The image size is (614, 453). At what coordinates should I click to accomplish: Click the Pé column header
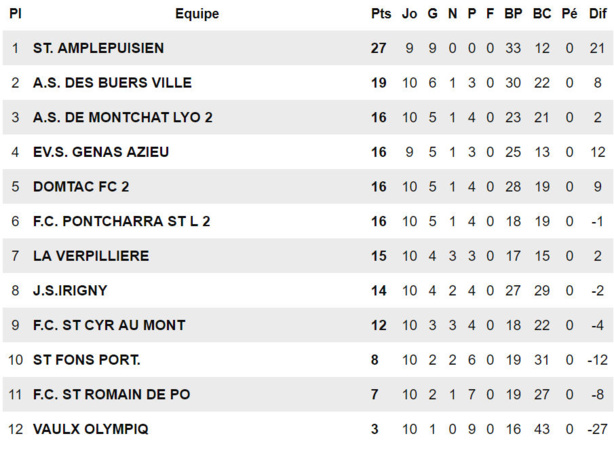point(569,14)
